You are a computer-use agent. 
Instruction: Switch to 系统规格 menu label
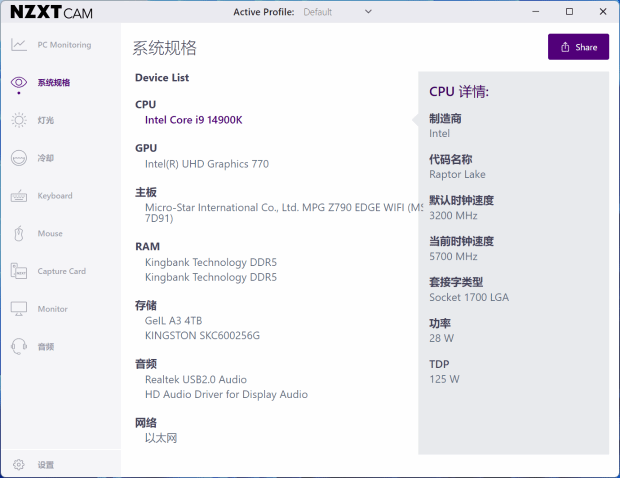(54, 82)
